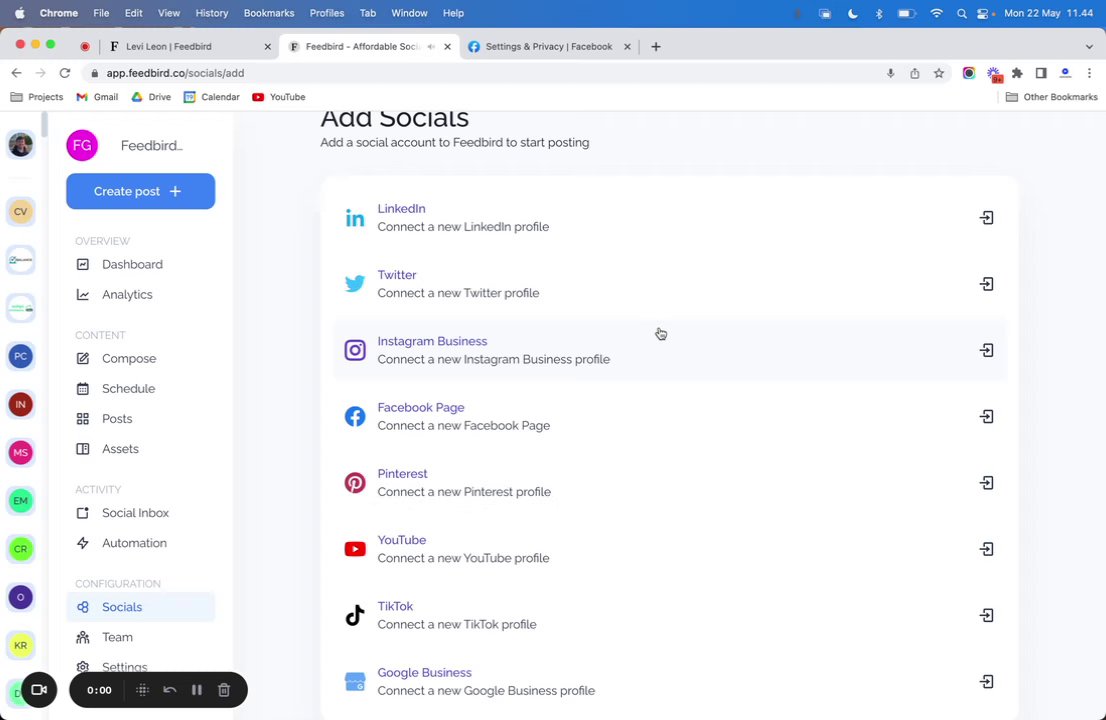The height and width of the screenshot is (720, 1106).
Task: Click the Instagram Business link title
Action: click(432, 341)
